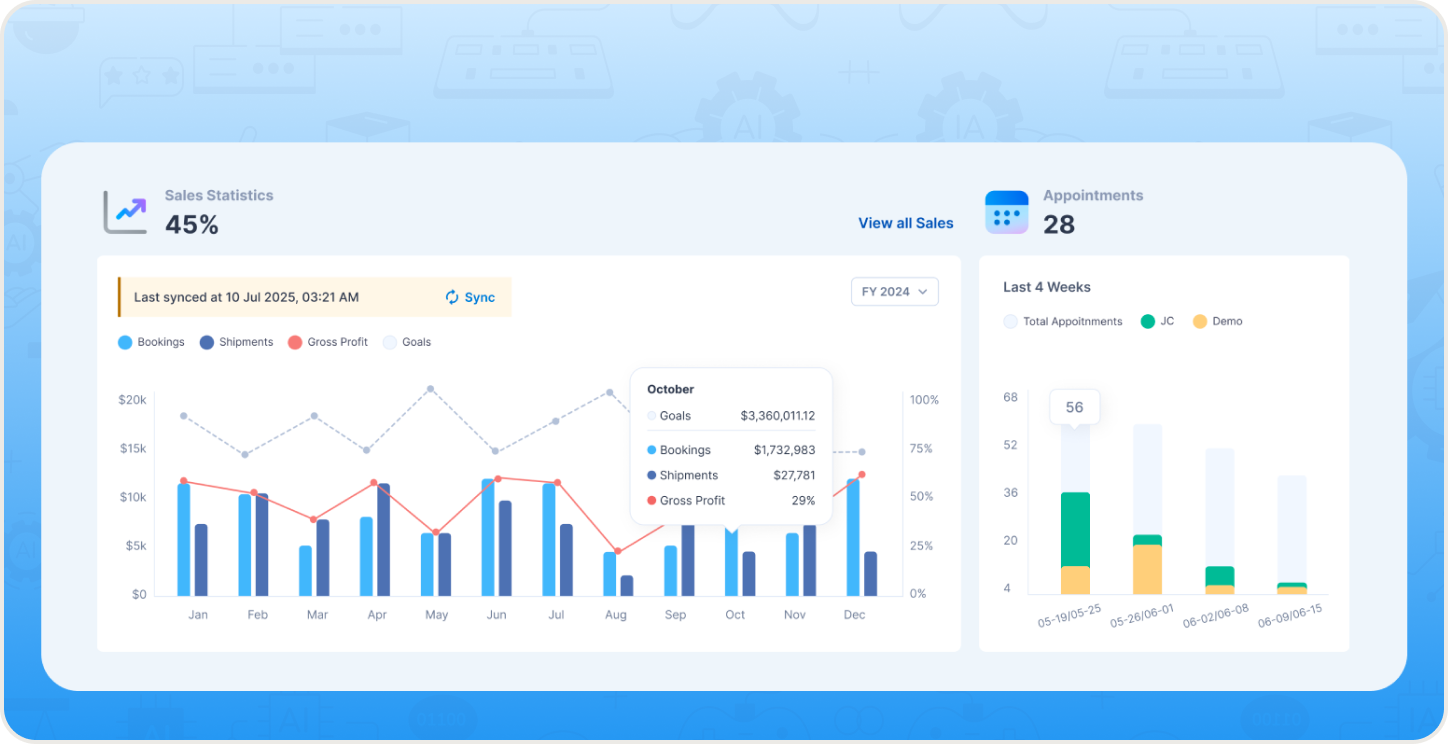Click the circular sync arrows icon
This screenshot has width=1448, height=744.
click(452, 297)
